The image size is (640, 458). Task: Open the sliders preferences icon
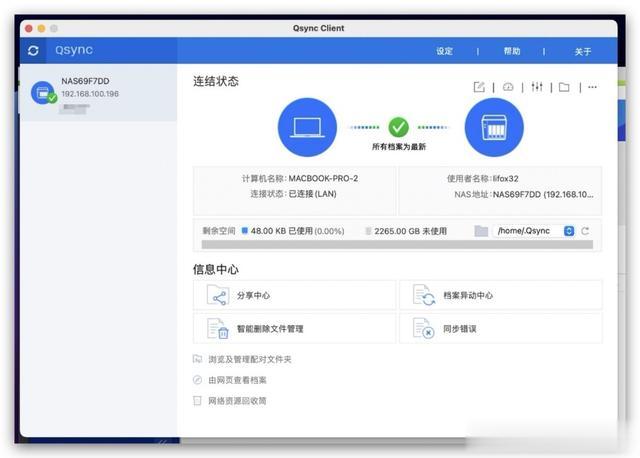537,87
